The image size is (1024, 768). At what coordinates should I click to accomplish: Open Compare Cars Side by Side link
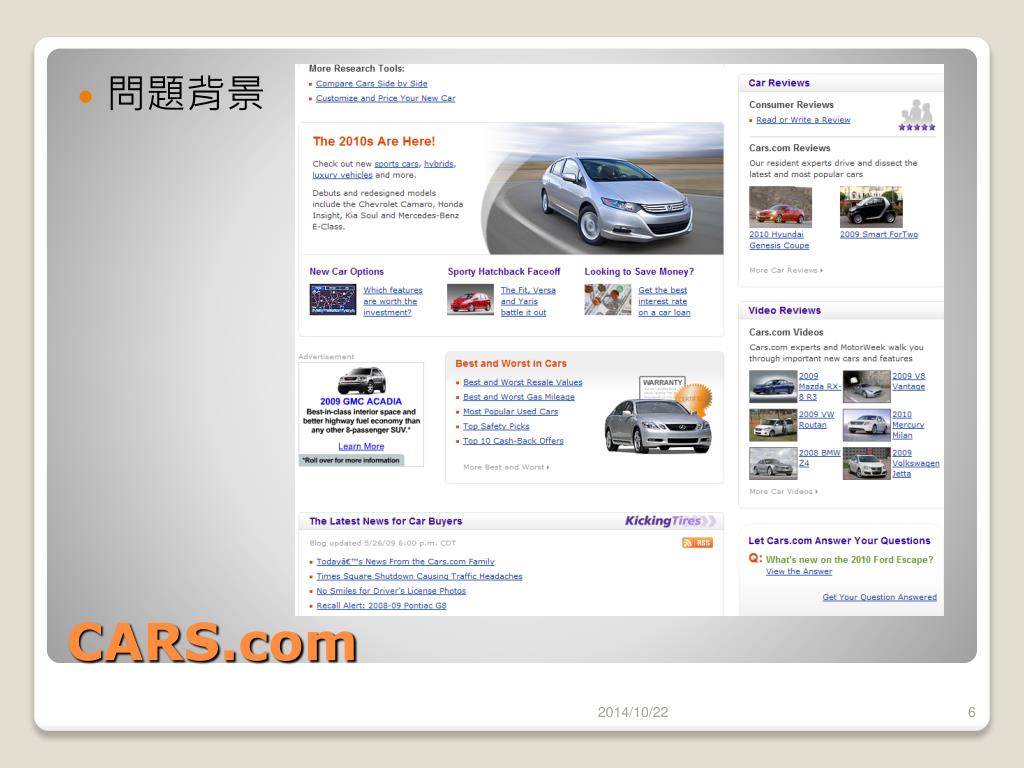tap(372, 84)
